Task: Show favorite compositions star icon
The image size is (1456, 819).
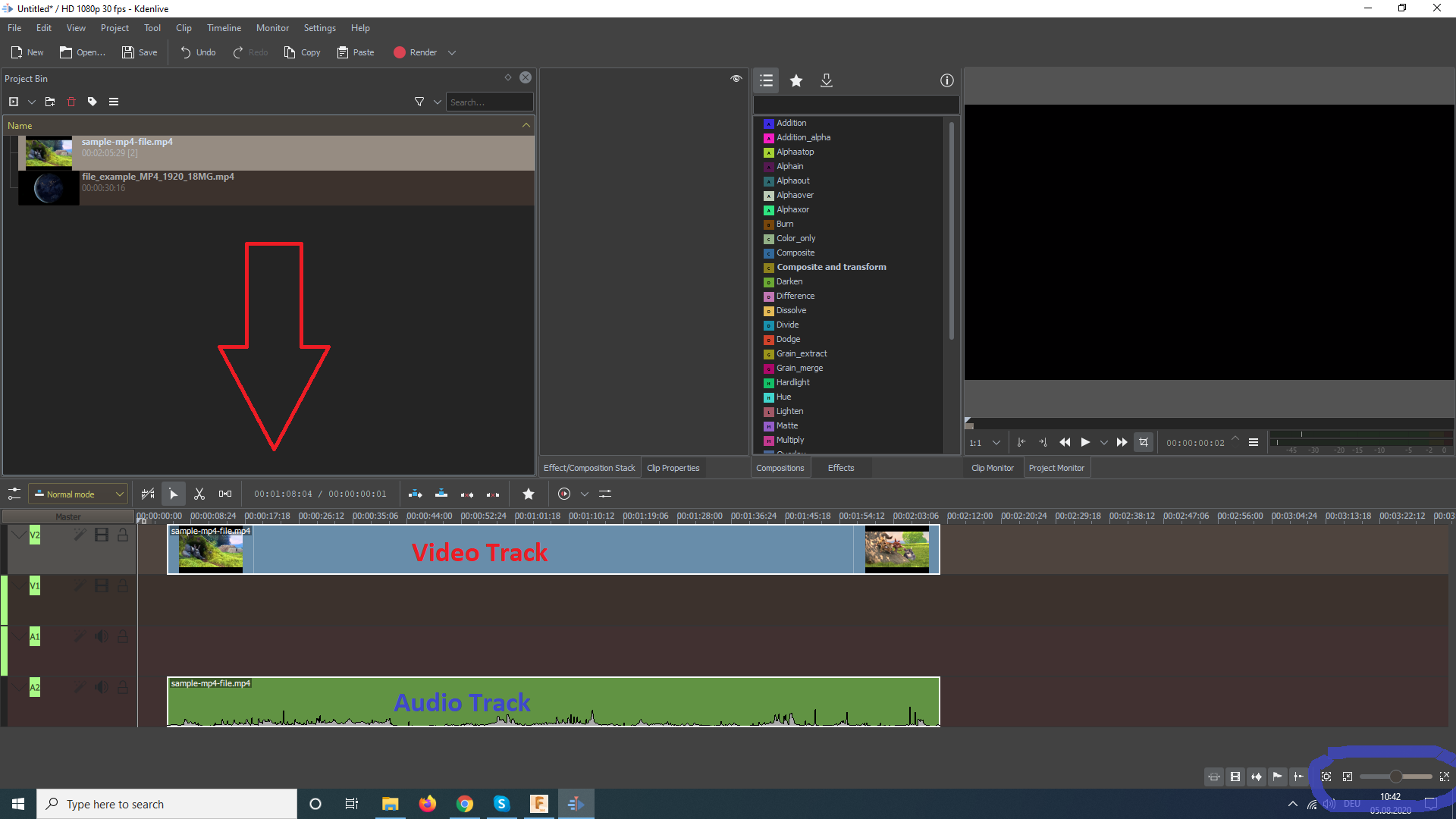Action: 796,80
